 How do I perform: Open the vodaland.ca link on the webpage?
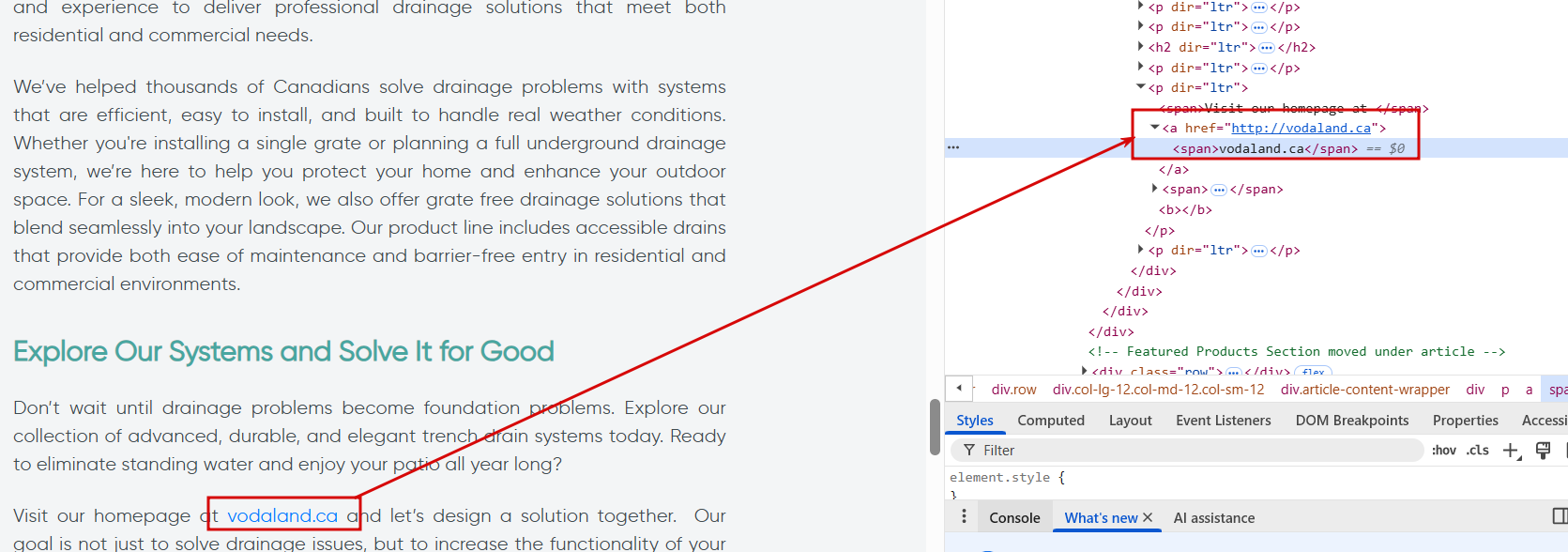point(282,515)
